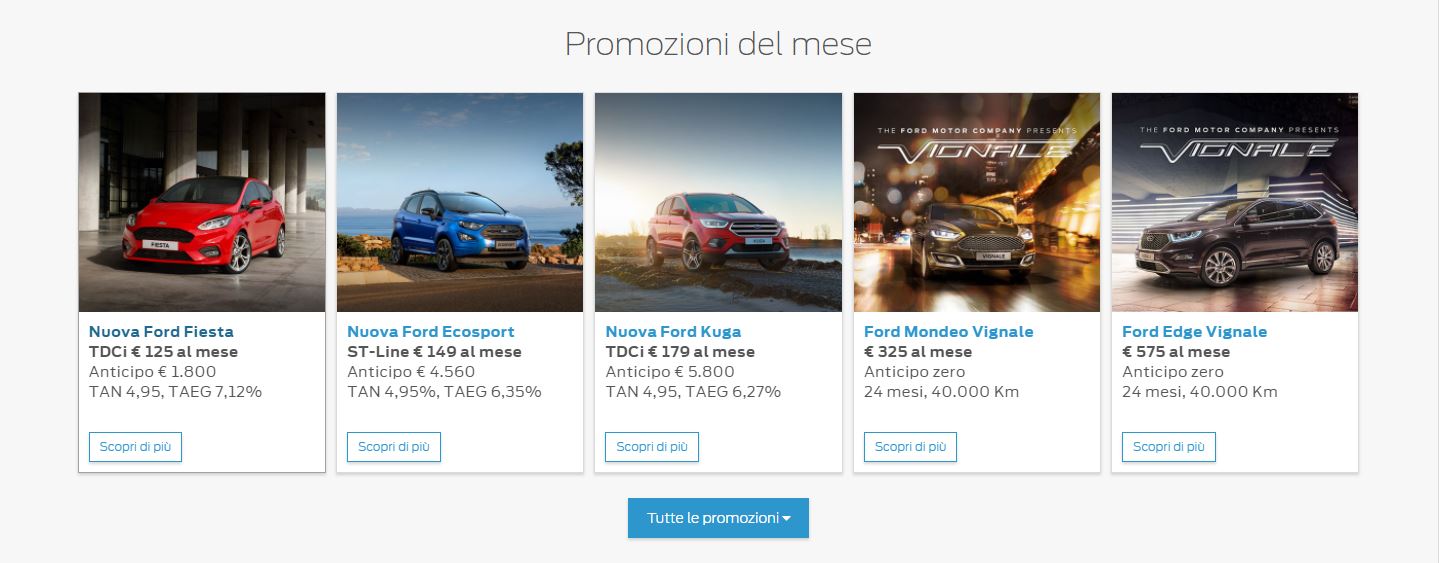Open the Ford Edge Vignale image

point(1235,202)
